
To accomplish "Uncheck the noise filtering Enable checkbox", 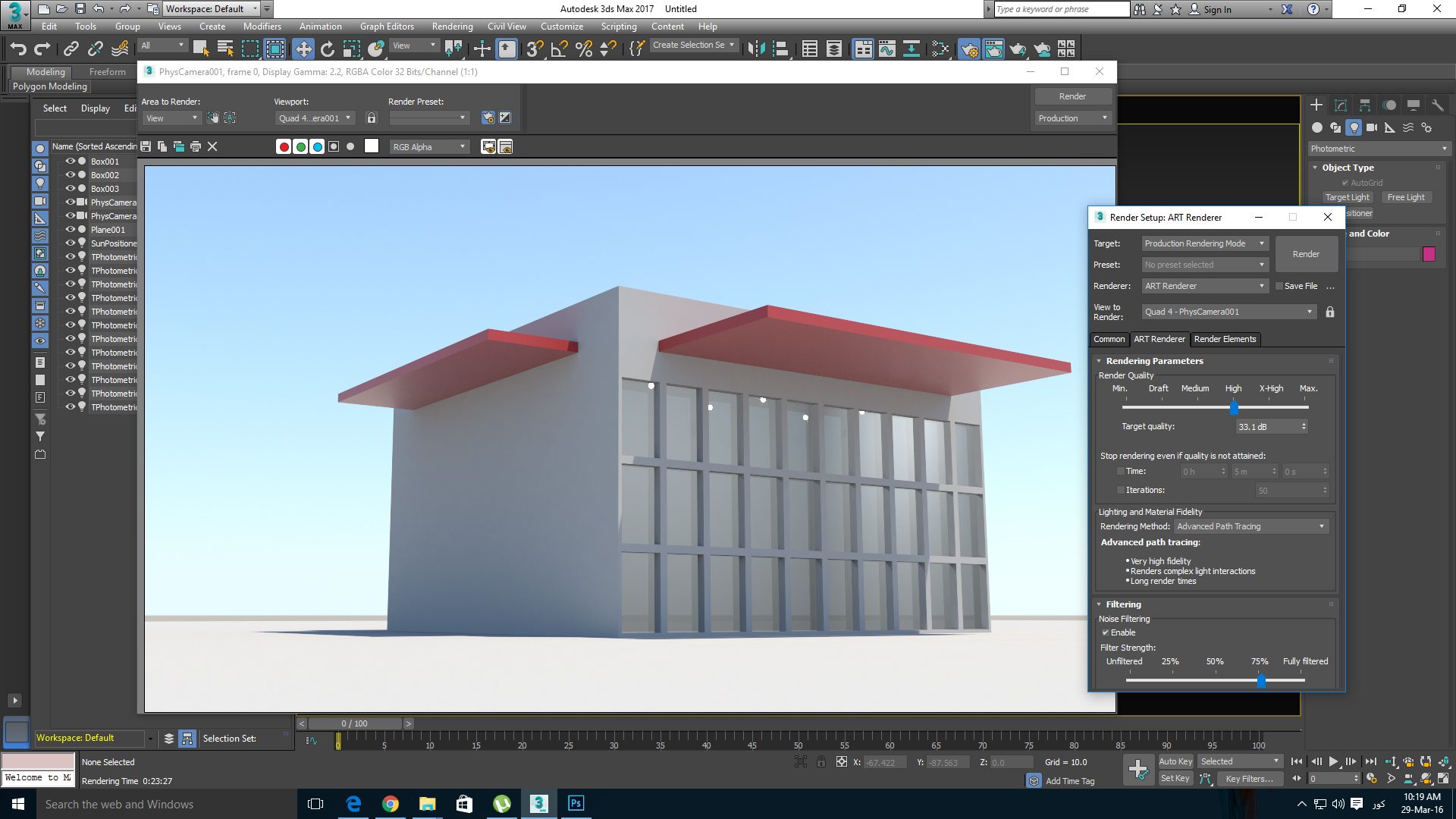I will click(1105, 632).
